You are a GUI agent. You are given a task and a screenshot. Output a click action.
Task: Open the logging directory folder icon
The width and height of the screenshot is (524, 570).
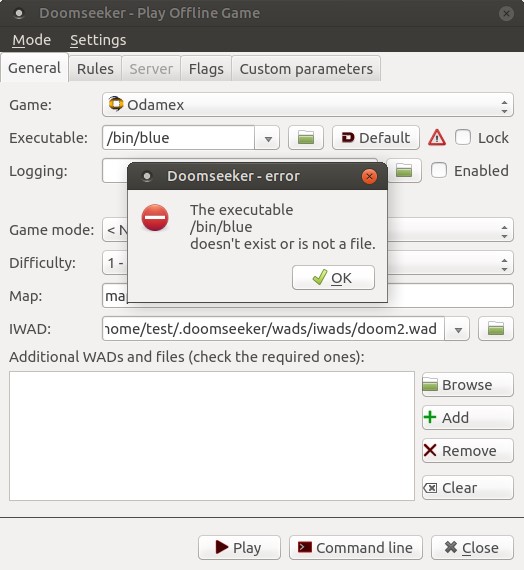click(404, 171)
